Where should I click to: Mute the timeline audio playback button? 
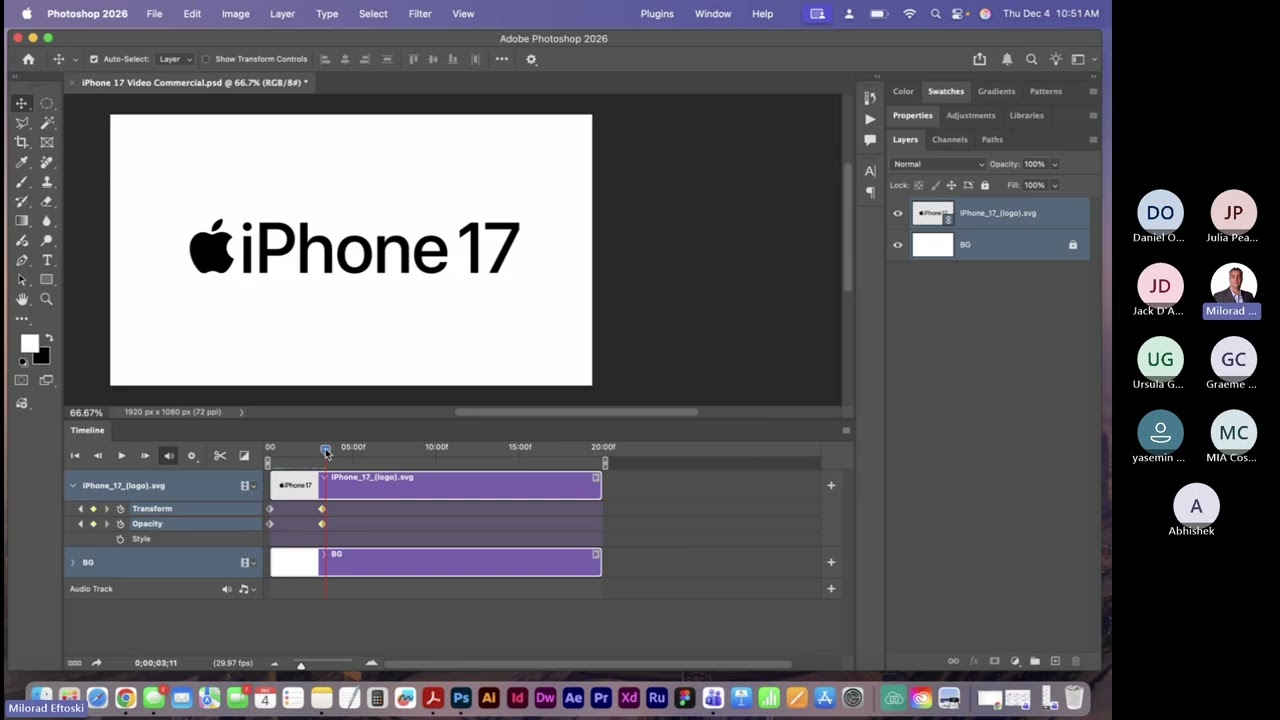[x=169, y=456]
